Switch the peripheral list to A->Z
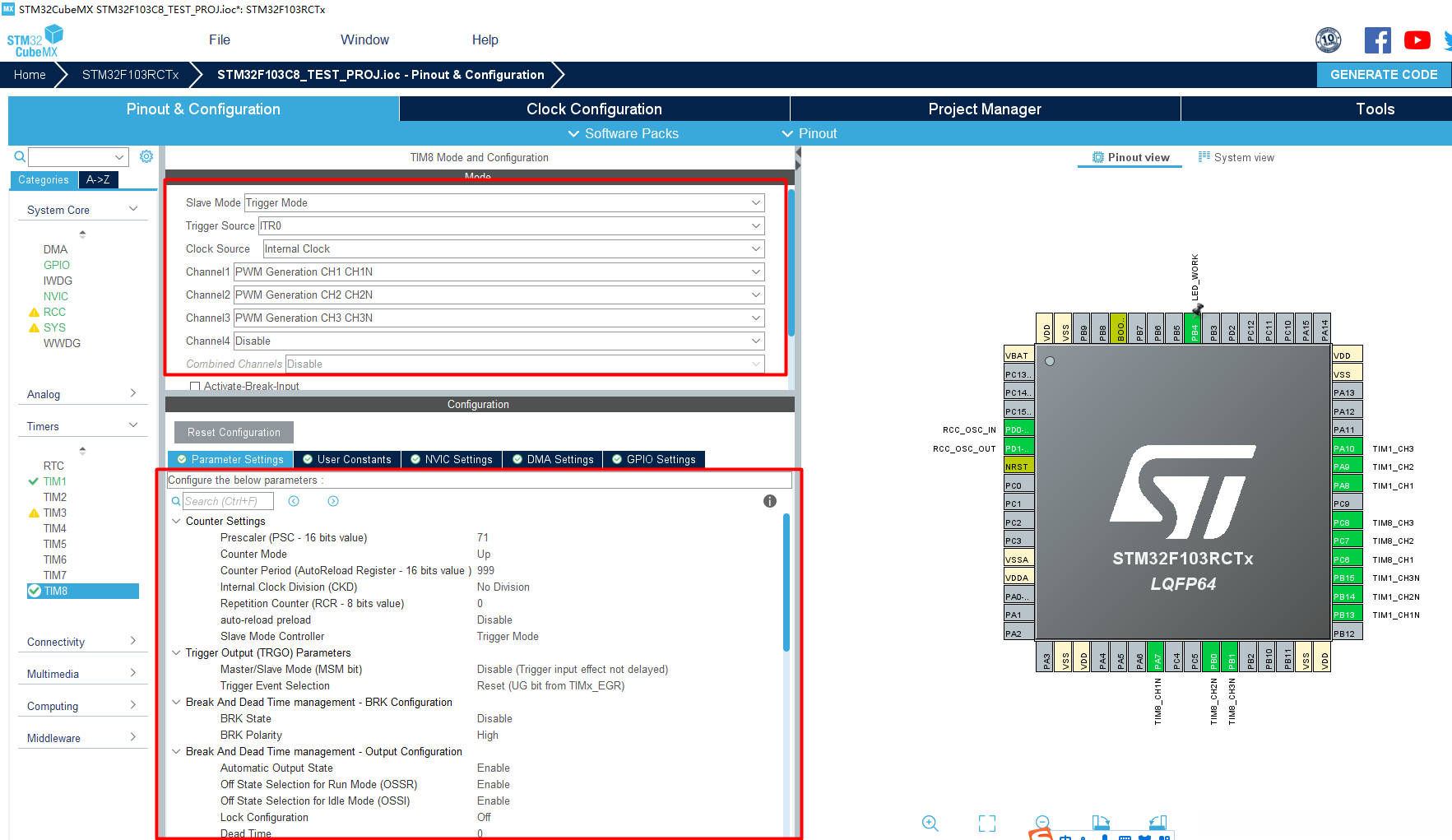 coord(98,179)
